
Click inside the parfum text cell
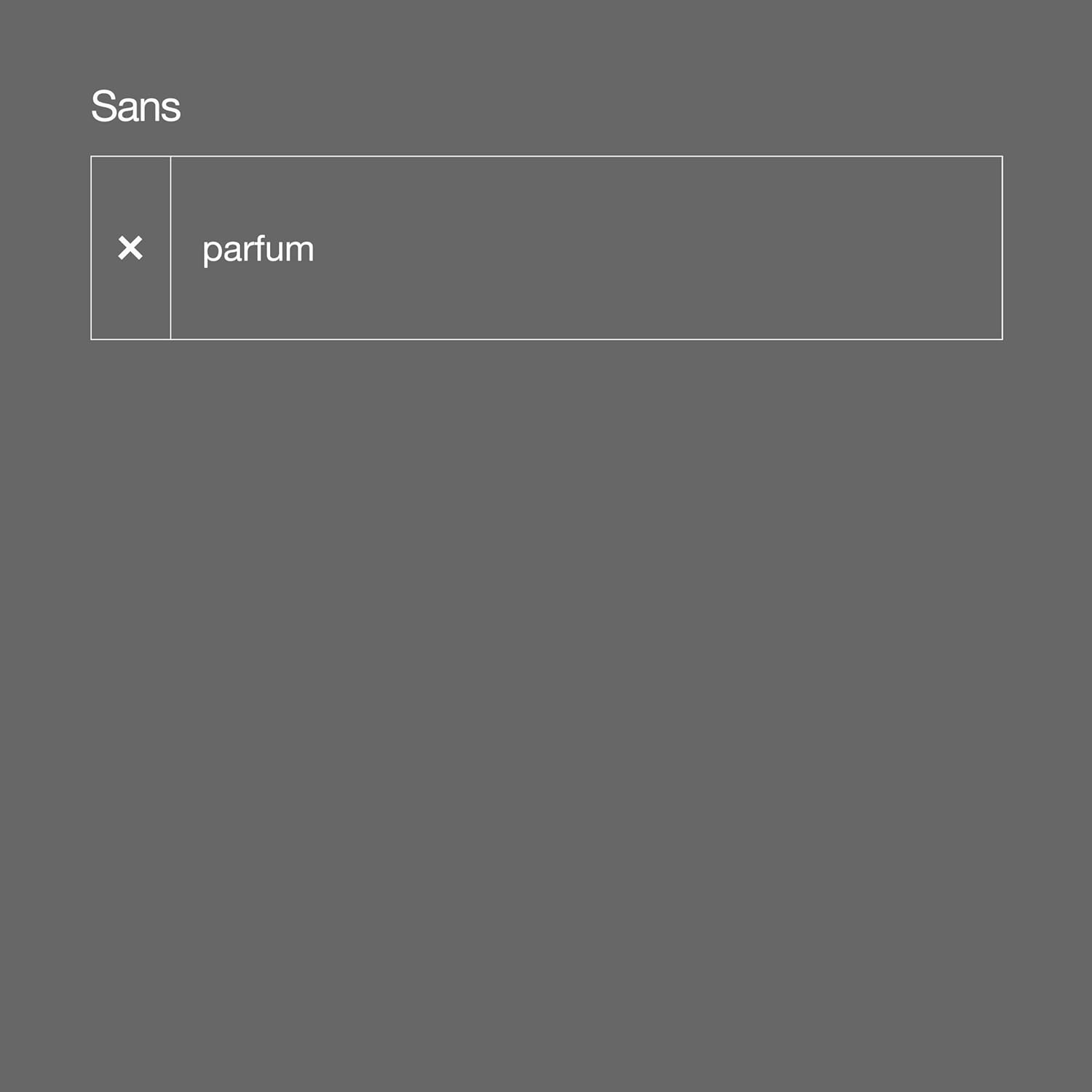585,248
